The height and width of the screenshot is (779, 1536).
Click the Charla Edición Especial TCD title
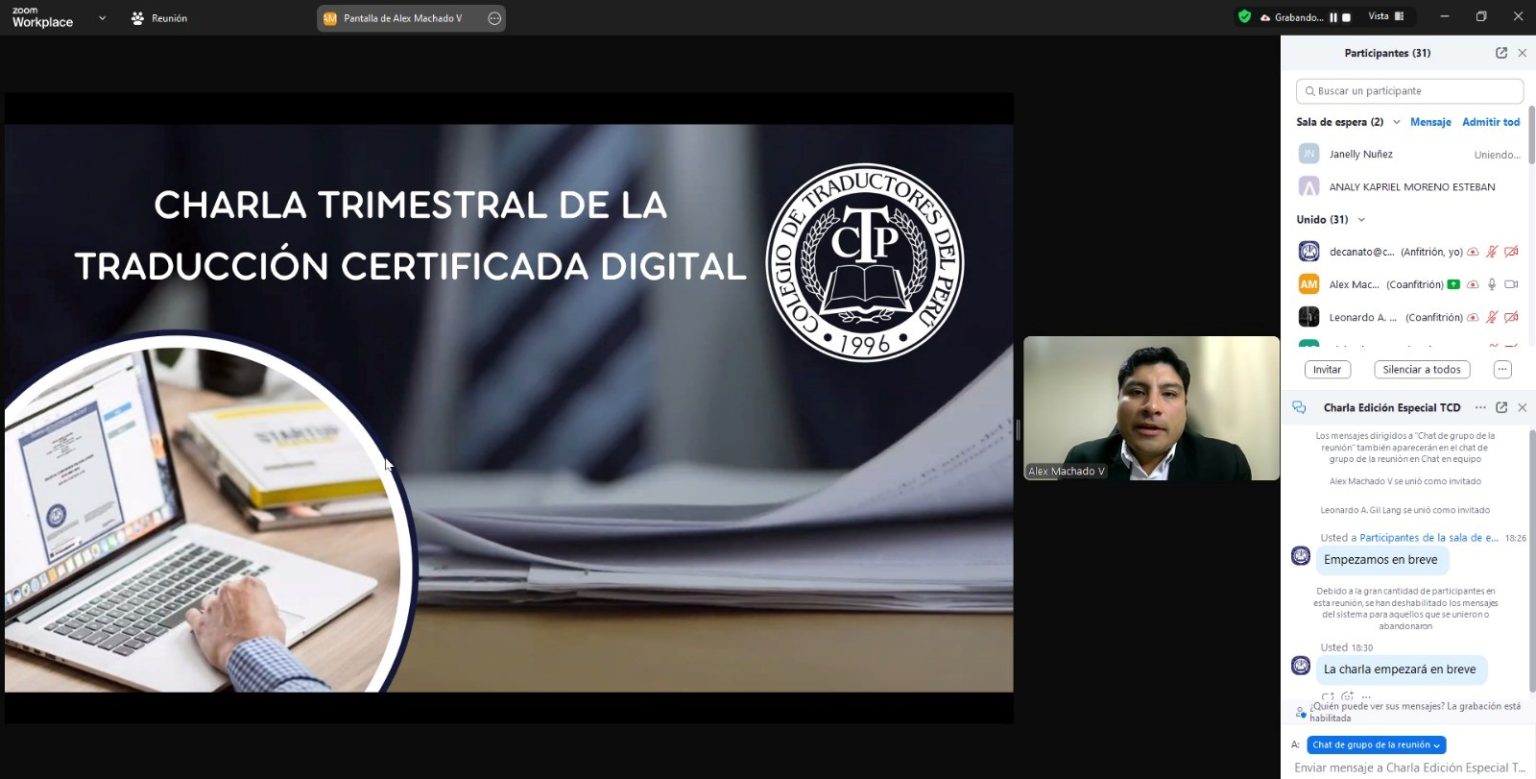(1392, 407)
